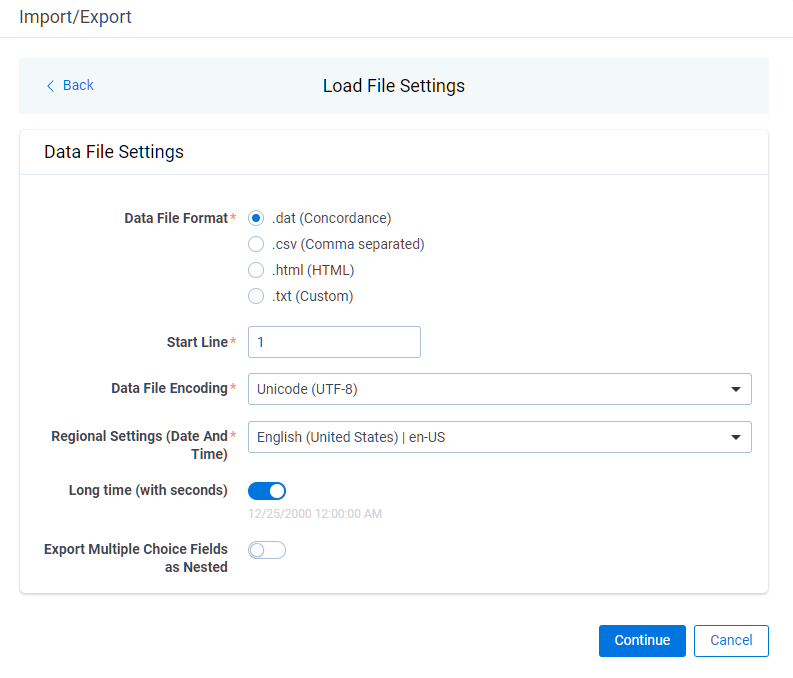Enable Export Multiple Choice Fields as Nested
The width and height of the screenshot is (793, 678).
tap(267, 550)
